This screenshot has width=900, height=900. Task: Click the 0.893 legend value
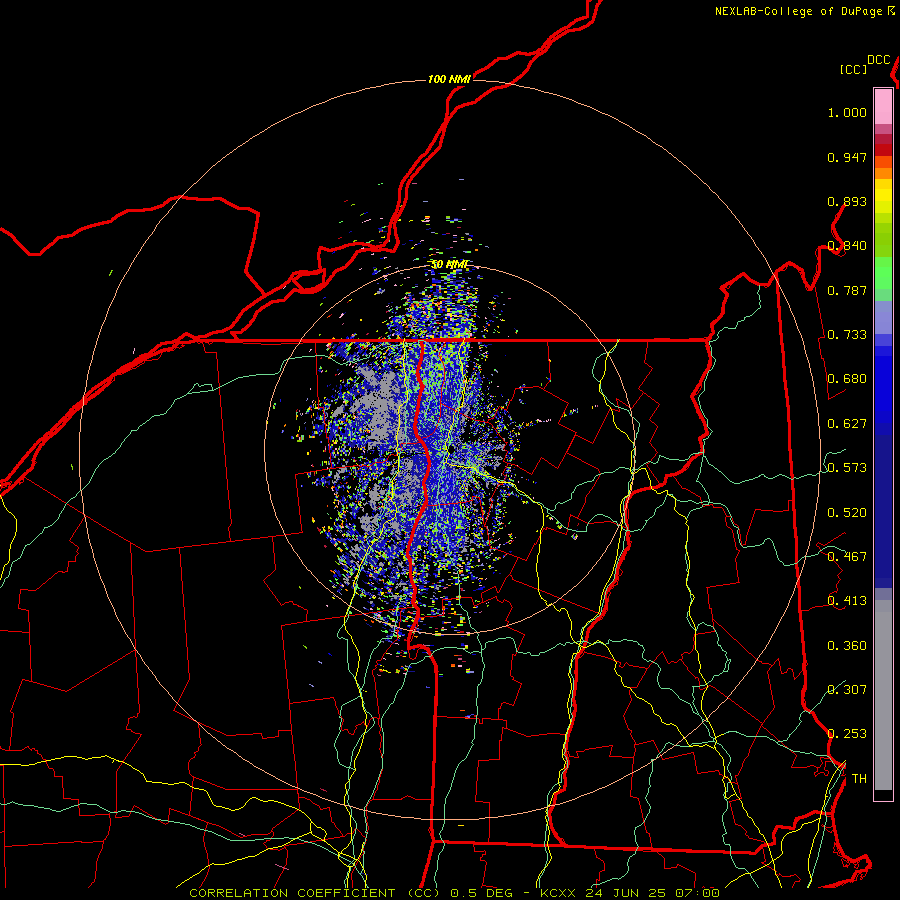847,201
